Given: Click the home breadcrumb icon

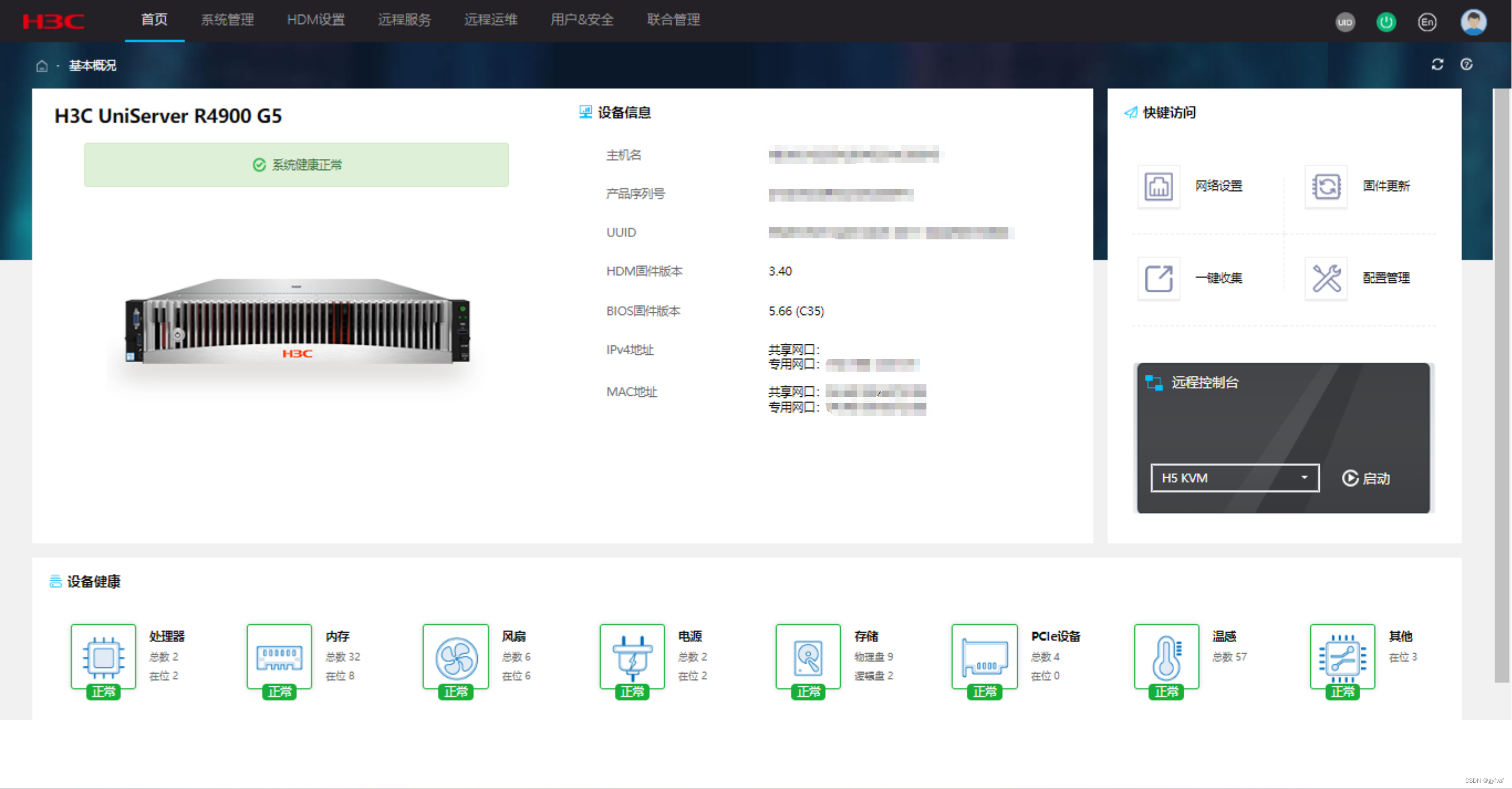Looking at the screenshot, I should pos(41,66).
